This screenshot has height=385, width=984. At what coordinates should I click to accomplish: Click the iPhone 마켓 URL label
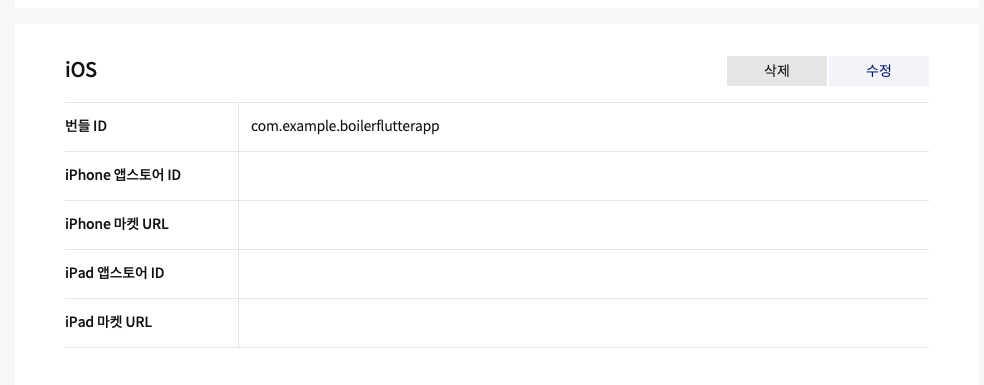pyautogui.click(x=117, y=224)
